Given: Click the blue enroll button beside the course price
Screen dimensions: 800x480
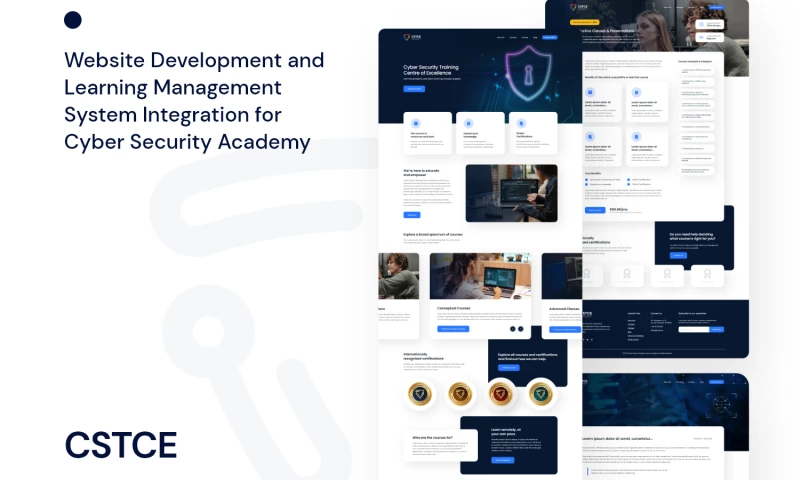Looking at the screenshot, I should (x=595, y=210).
